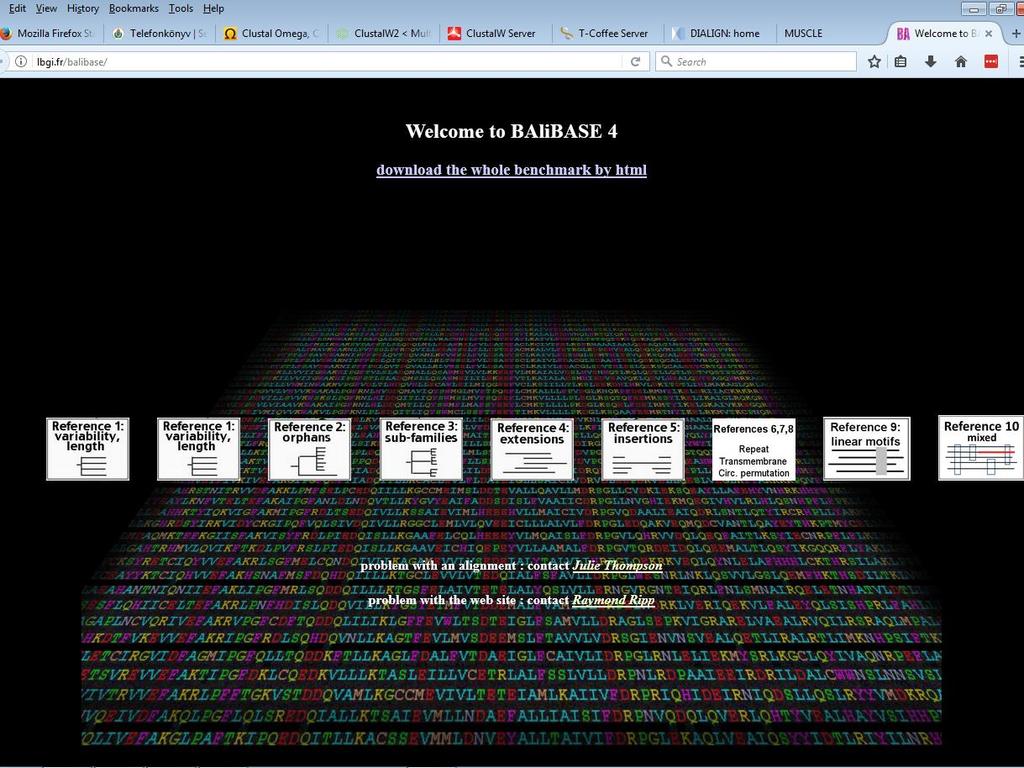Switch to the Mozilla Firefox Start tab

pyautogui.click(x=50, y=33)
